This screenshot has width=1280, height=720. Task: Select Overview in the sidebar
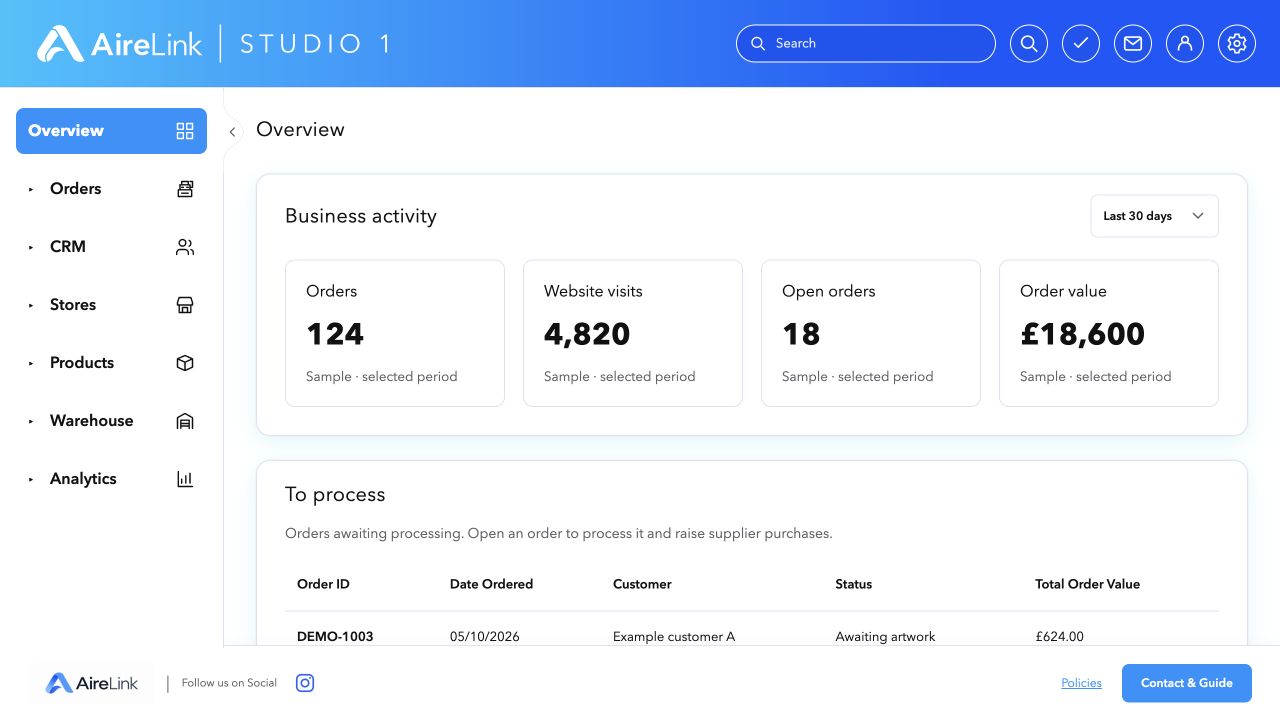pyautogui.click(x=111, y=131)
